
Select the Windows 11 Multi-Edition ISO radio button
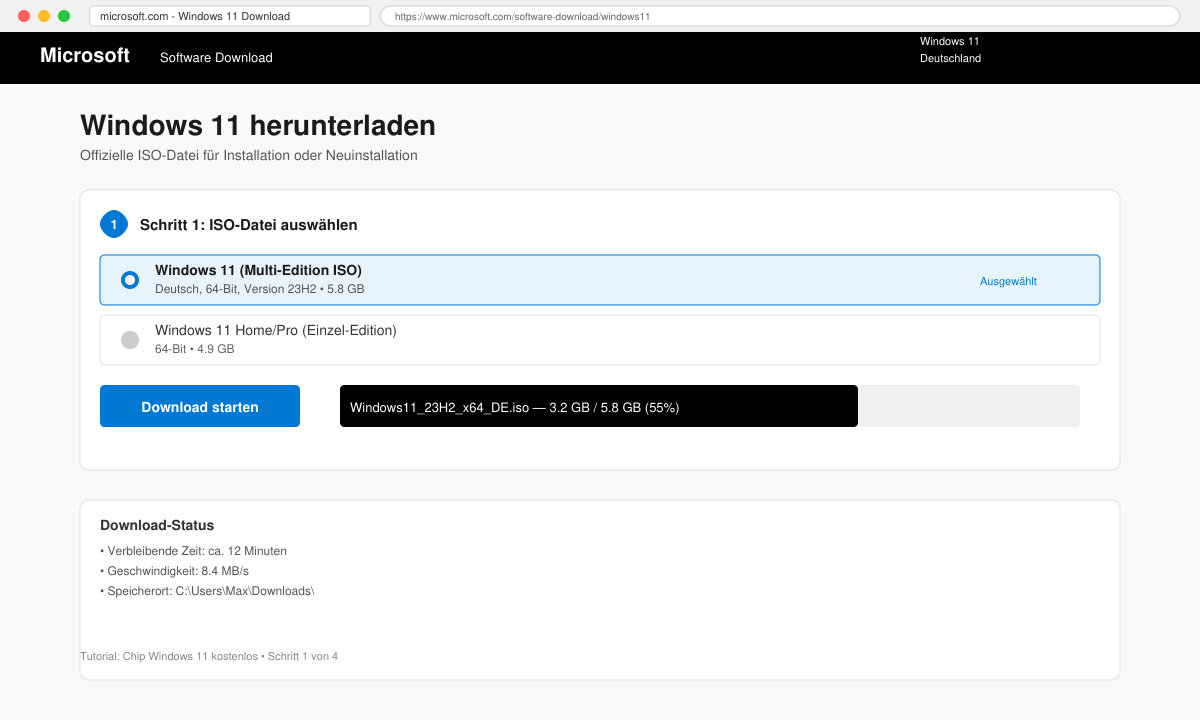(x=130, y=280)
